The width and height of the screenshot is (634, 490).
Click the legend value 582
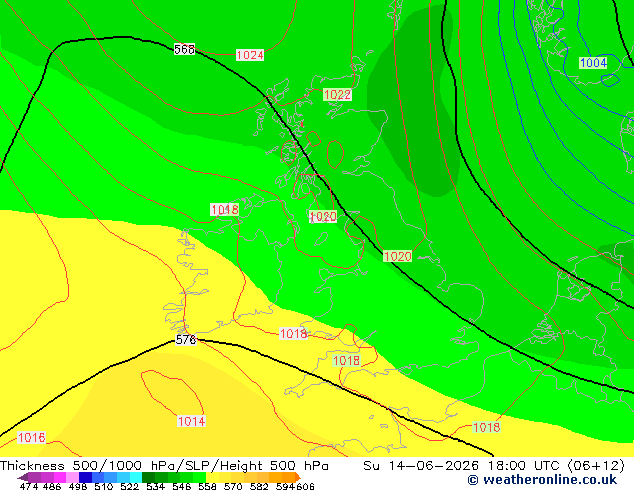click(259, 486)
